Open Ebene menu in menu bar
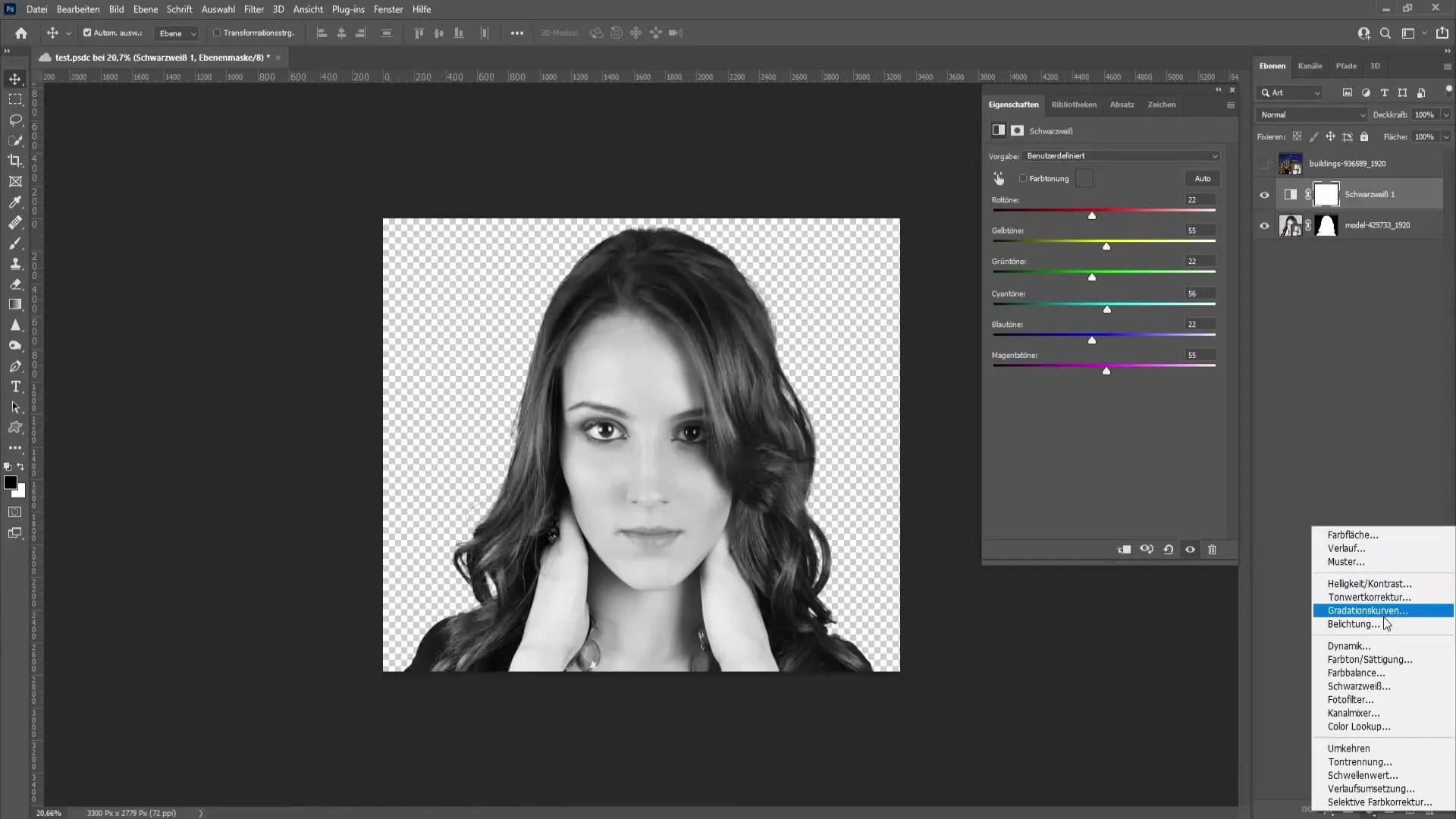Screen dimensions: 1456x819 tap(144, 9)
